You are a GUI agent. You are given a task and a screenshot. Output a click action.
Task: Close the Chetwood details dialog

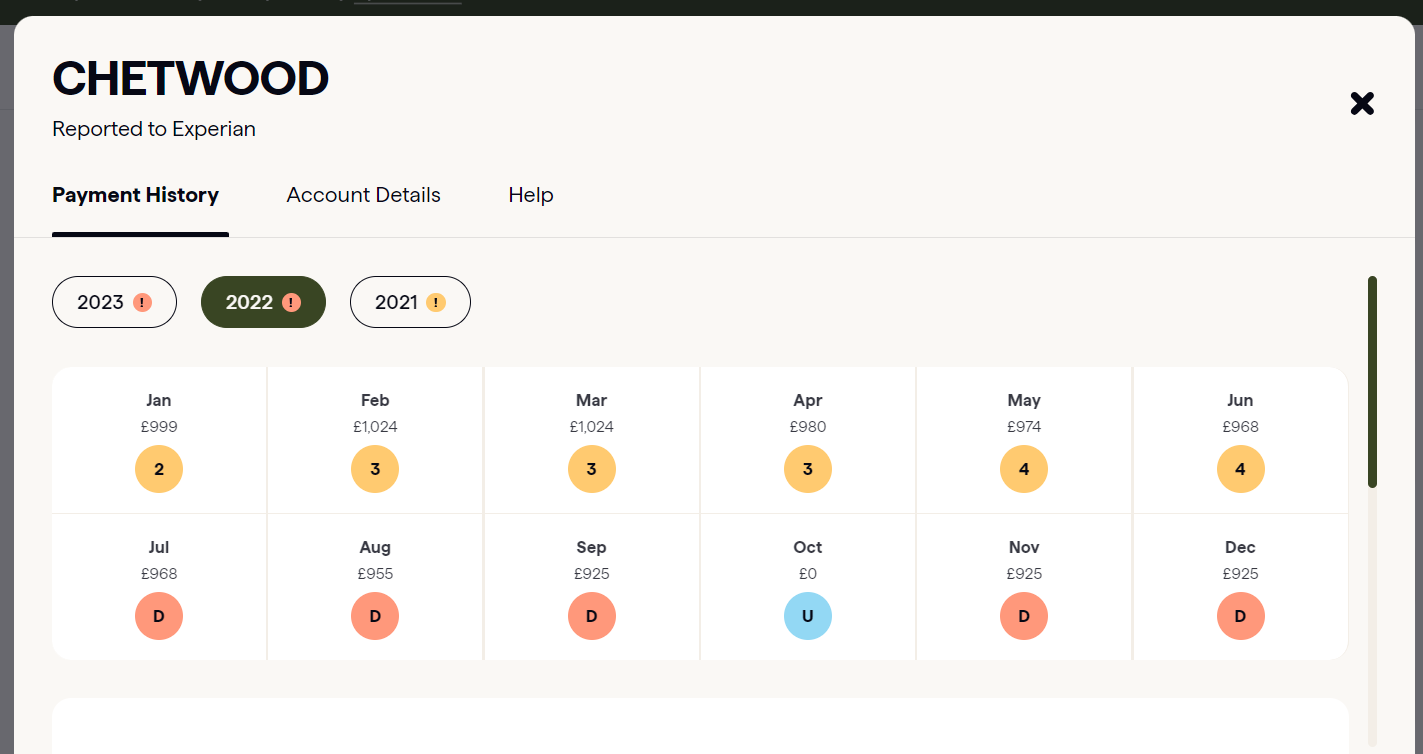tap(1362, 103)
